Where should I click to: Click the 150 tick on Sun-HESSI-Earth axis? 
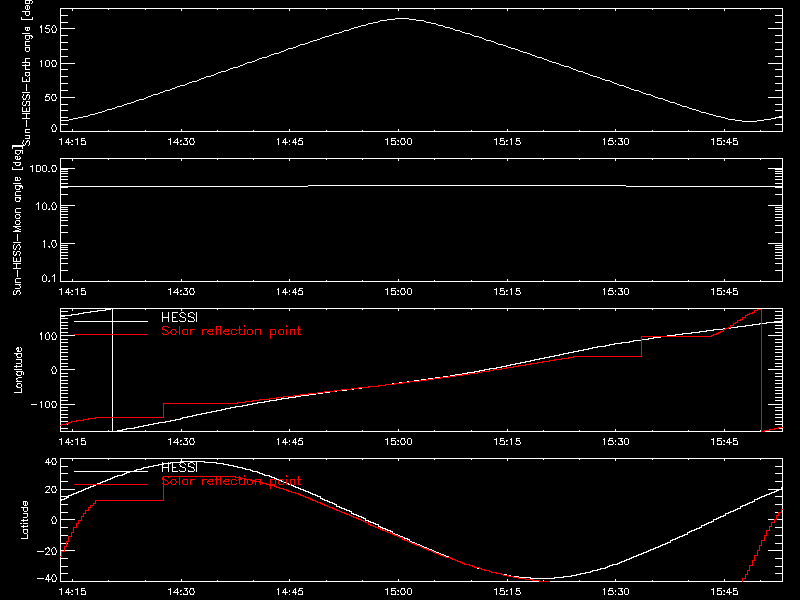(48, 30)
